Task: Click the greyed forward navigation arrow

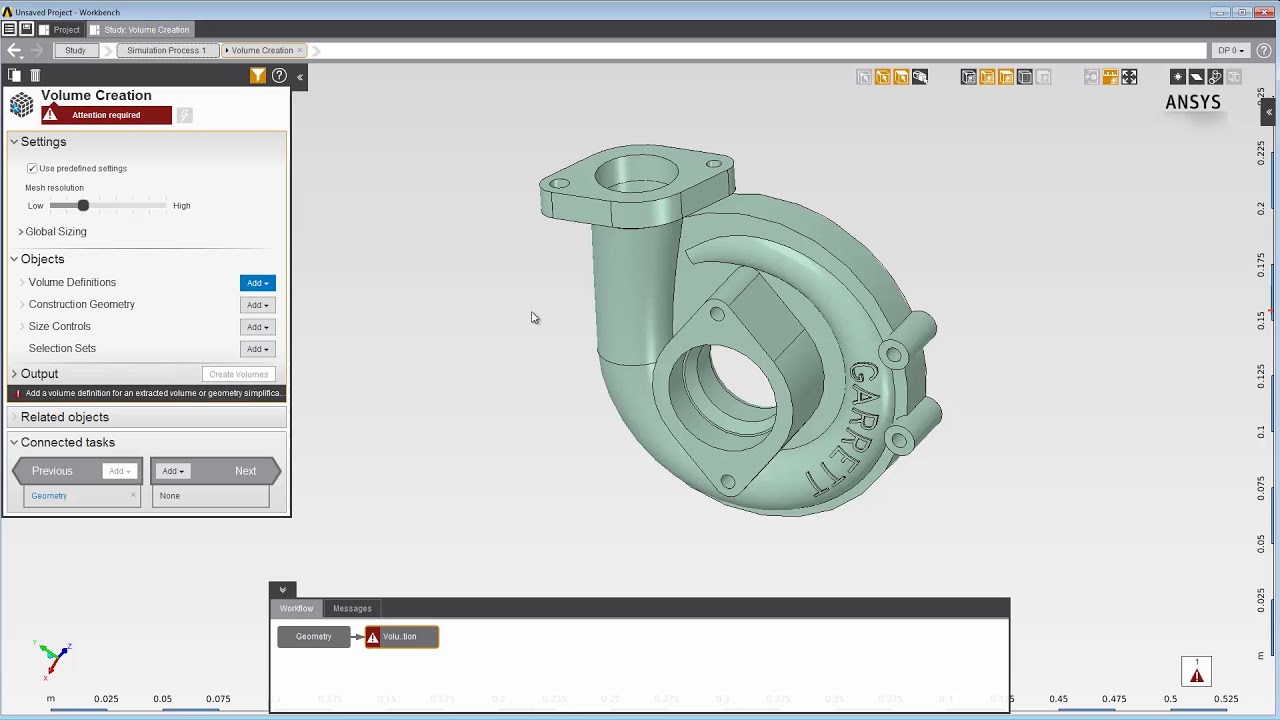Action: click(x=37, y=50)
